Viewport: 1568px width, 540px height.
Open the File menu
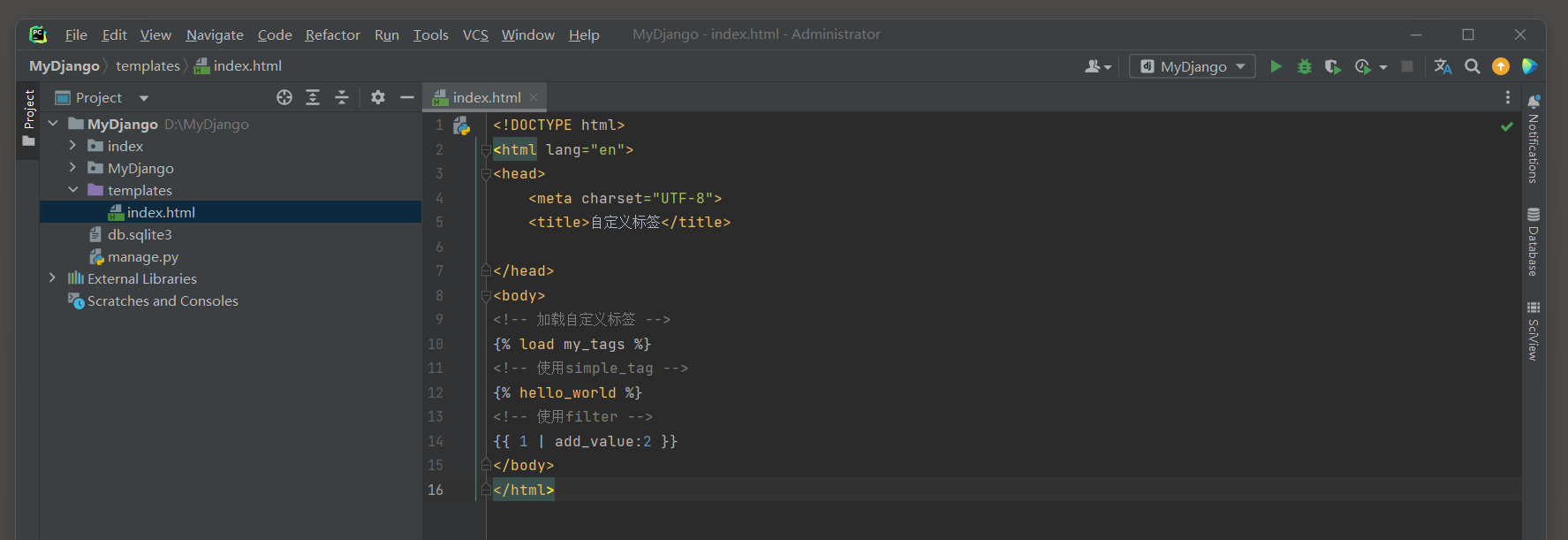click(76, 34)
